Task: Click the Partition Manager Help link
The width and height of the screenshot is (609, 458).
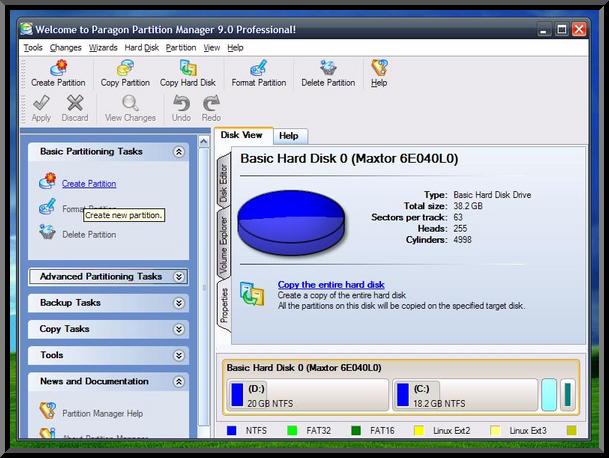Action: [x=103, y=414]
